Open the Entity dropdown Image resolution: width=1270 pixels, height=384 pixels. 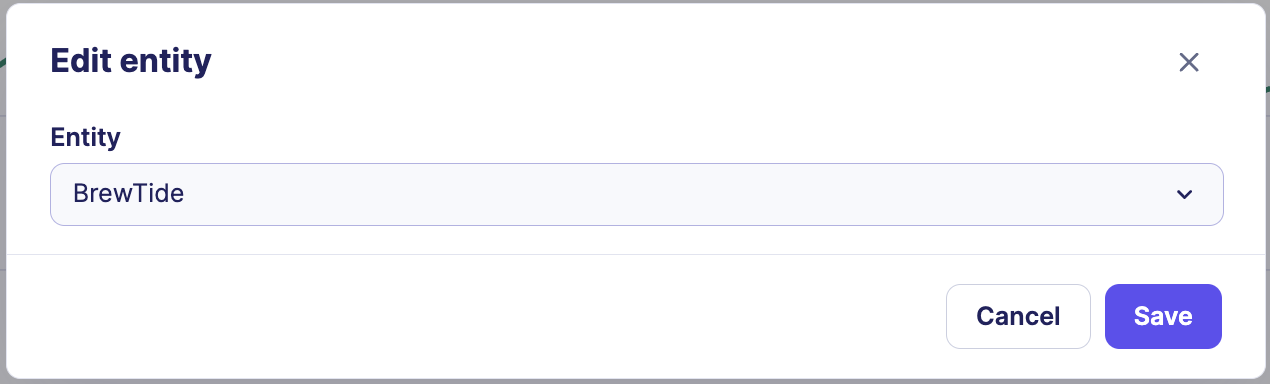point(636,194)
